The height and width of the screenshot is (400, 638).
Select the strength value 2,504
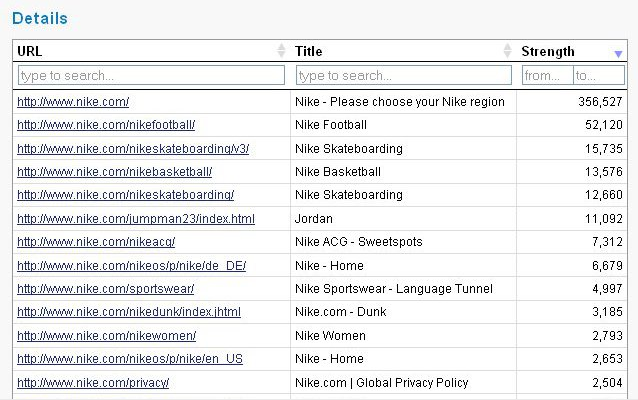pyautogui.click(x=607, y=383)
